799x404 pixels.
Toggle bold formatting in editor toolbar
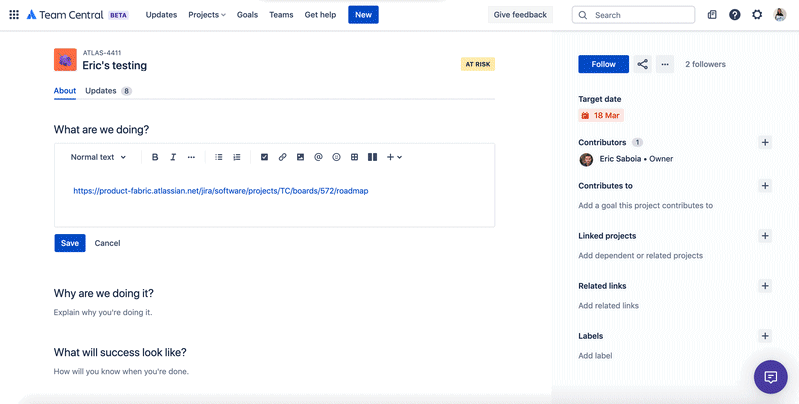click(x=155, y=157)
